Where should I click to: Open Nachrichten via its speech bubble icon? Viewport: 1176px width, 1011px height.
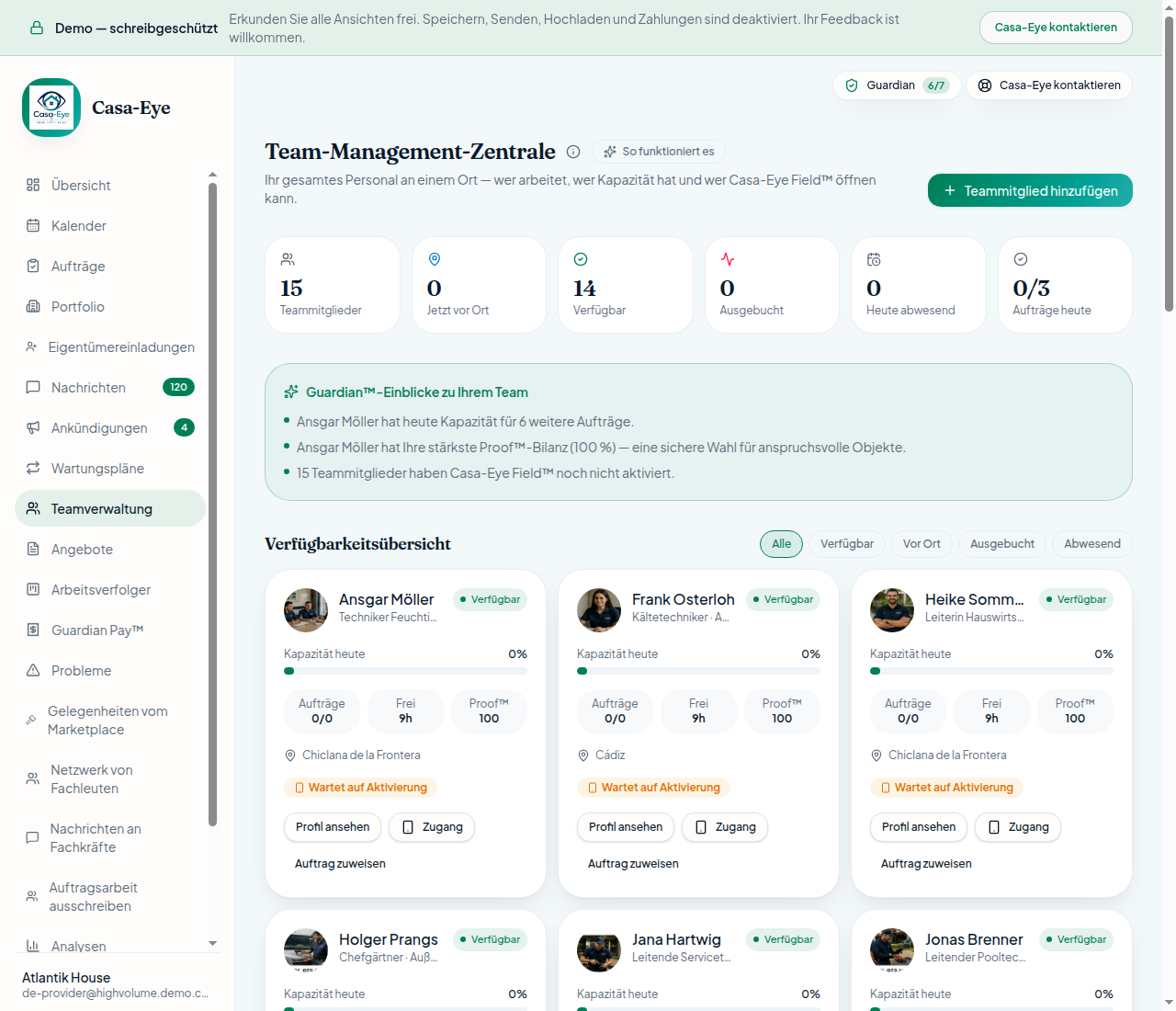tap(33, 387)
